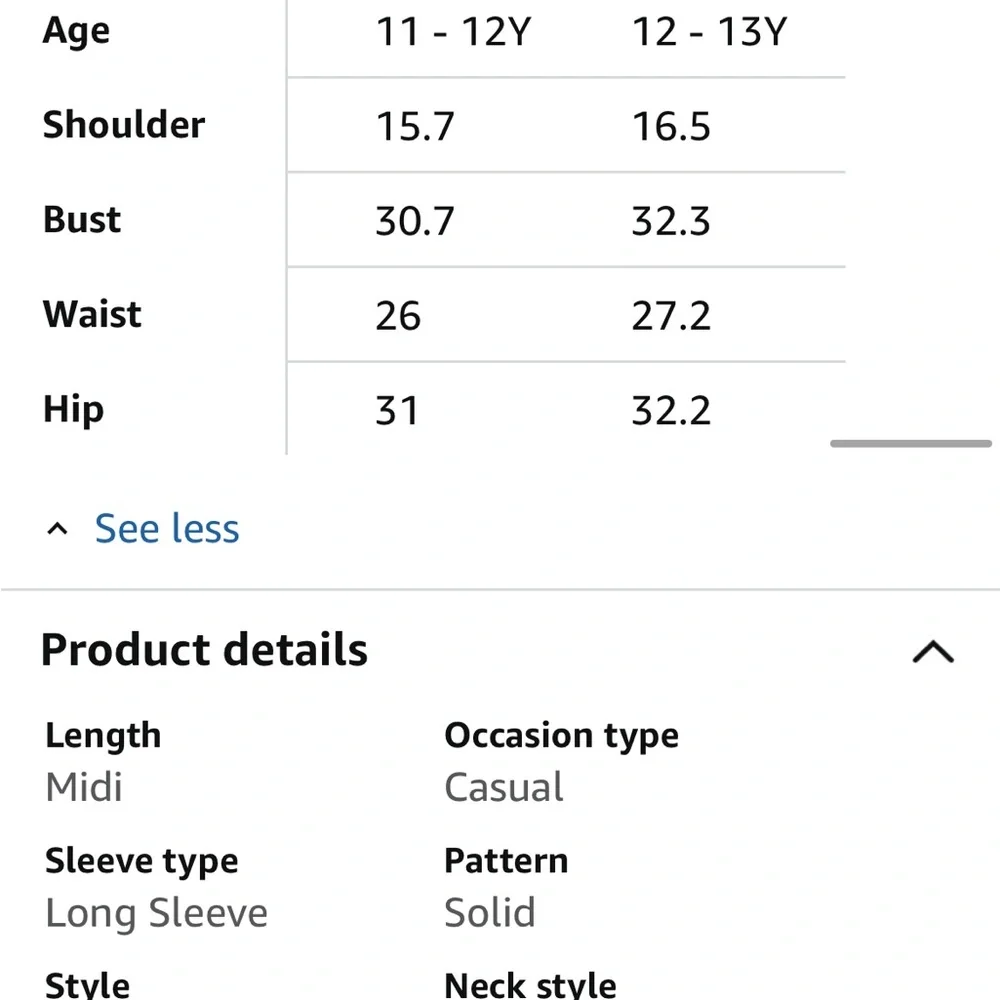Click the 32.3 bust measurement
Viewport: 1000px width, 1000px height.
tap(671, 222)
